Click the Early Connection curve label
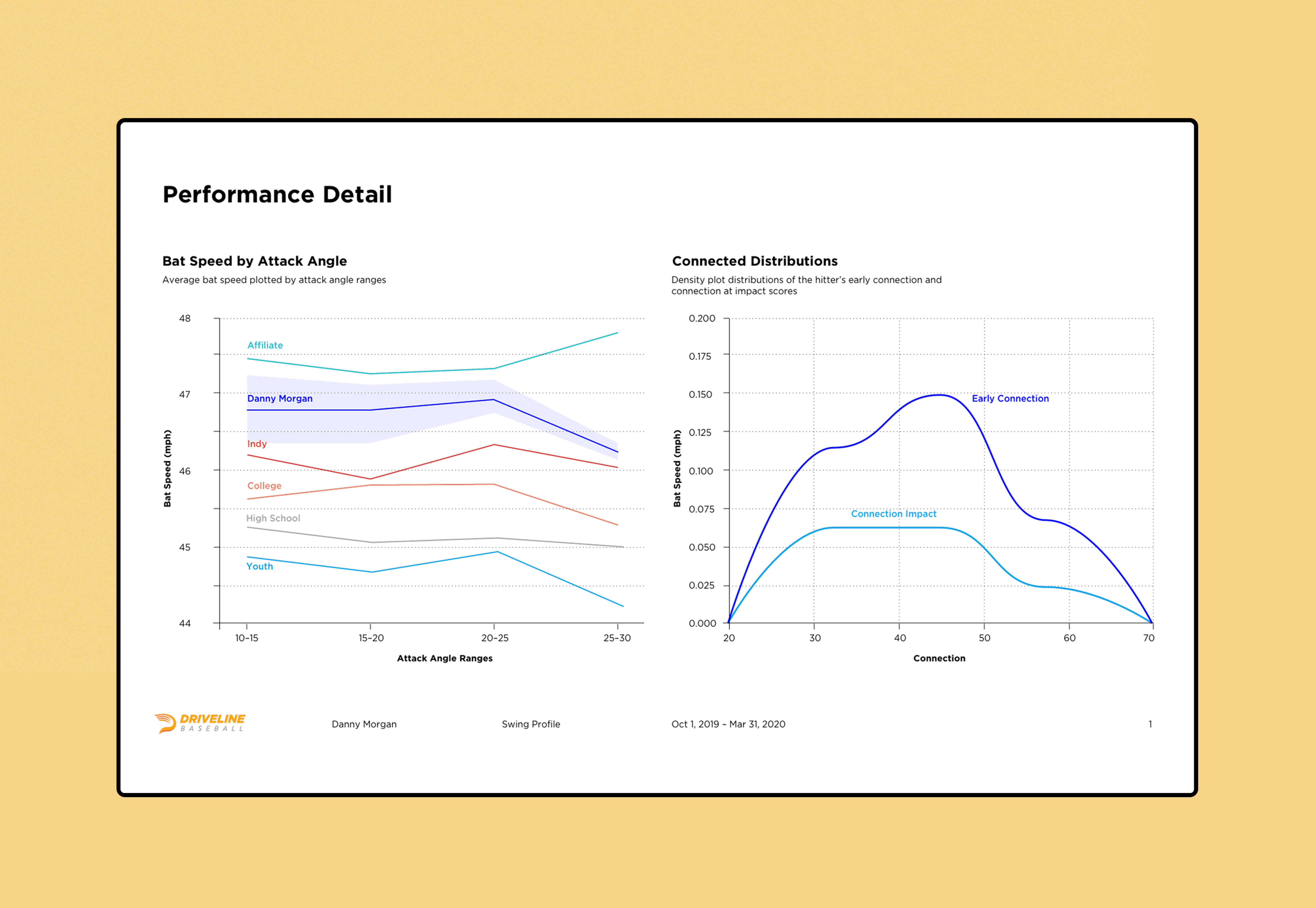 1010,398
